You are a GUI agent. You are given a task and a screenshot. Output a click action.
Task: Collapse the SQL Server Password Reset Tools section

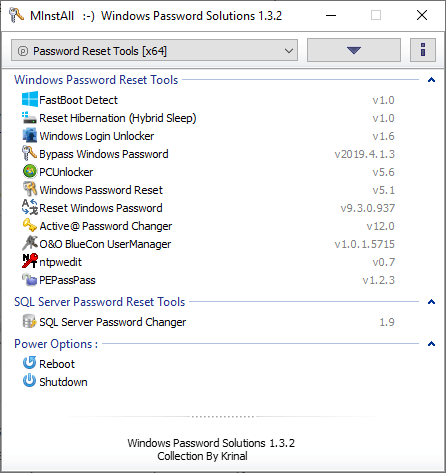pyautogui.click(x=431, y=302)
